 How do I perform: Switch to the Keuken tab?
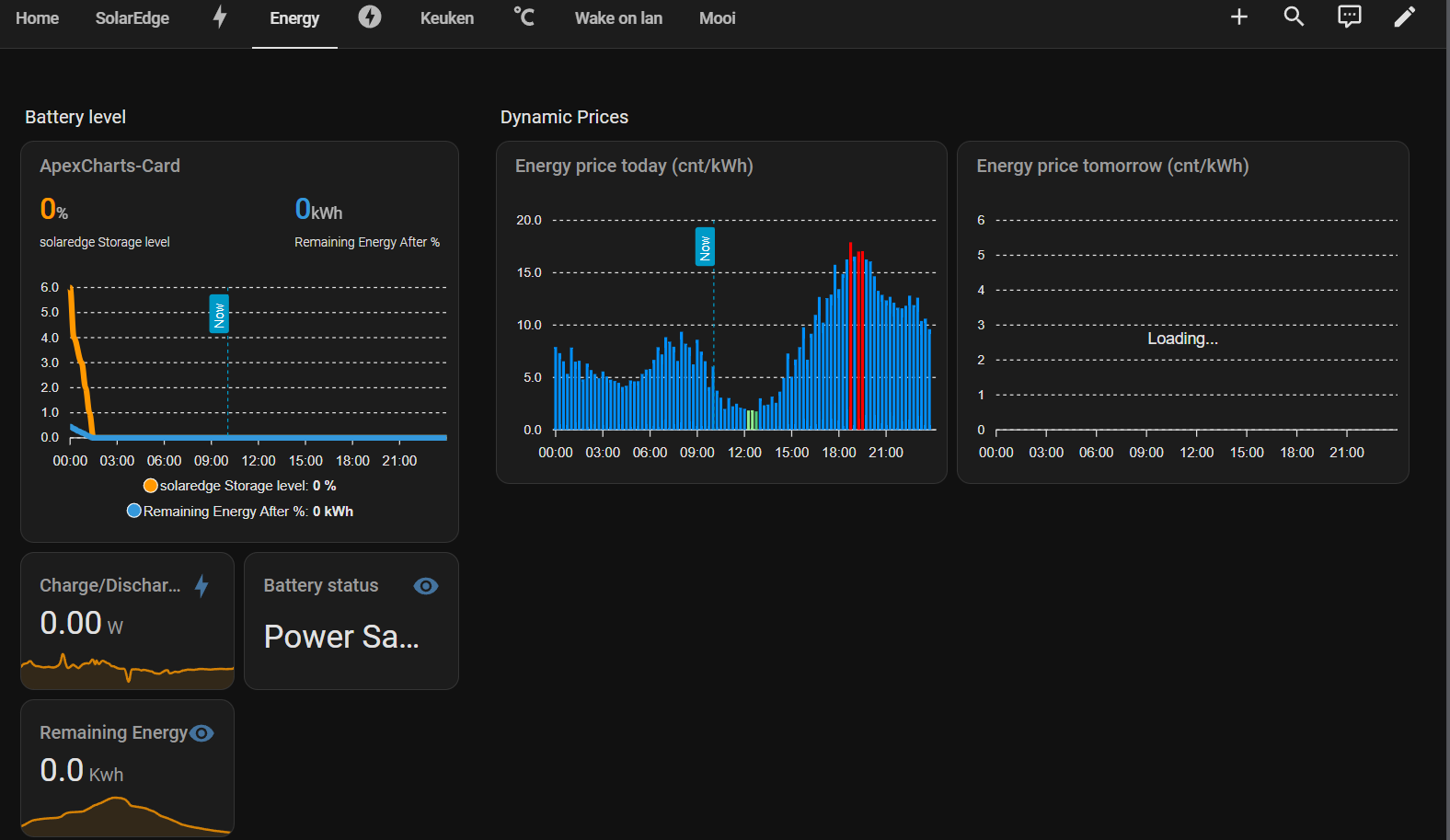pos(447,18)
